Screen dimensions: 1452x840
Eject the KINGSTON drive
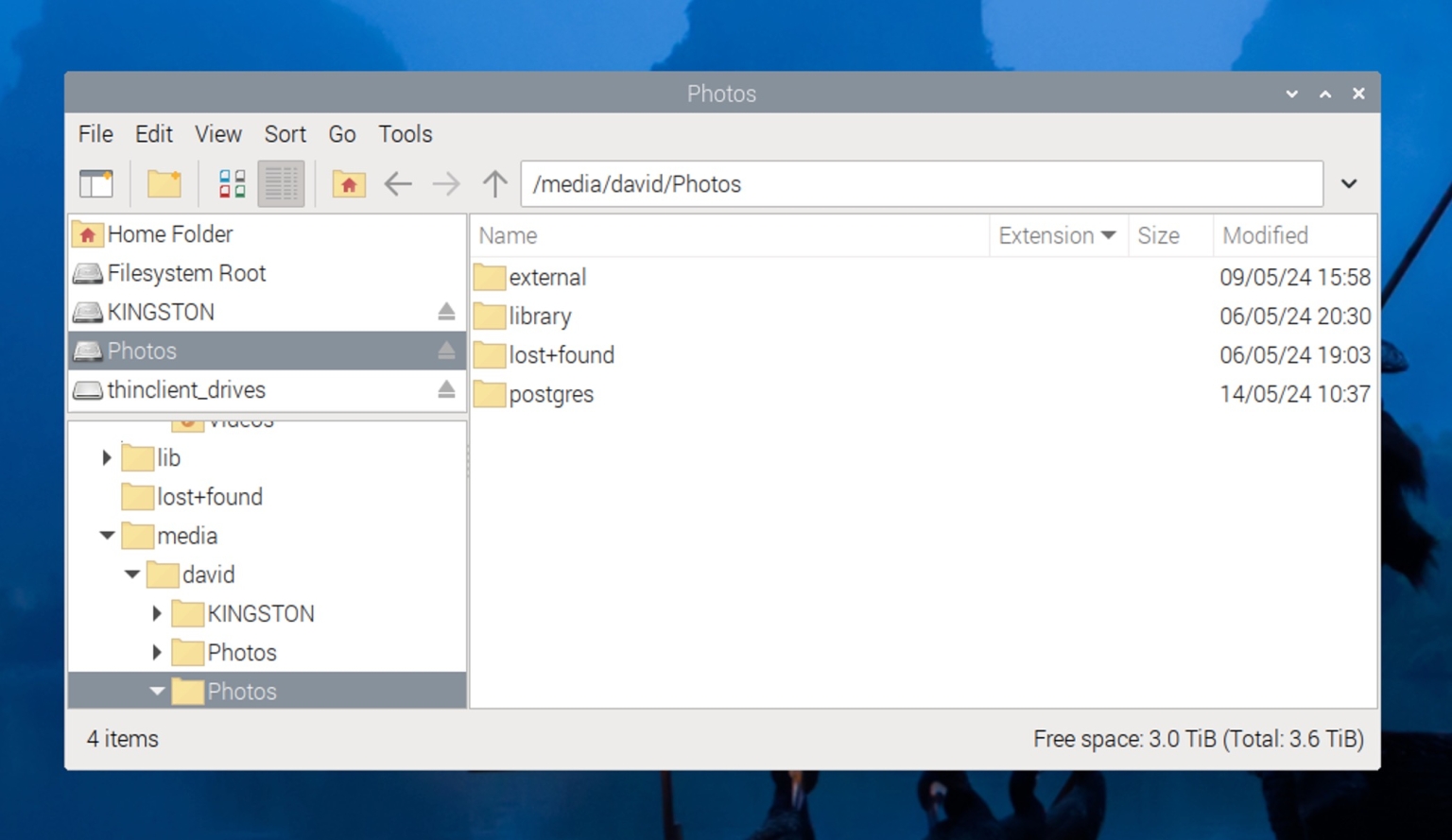(447, 312)
